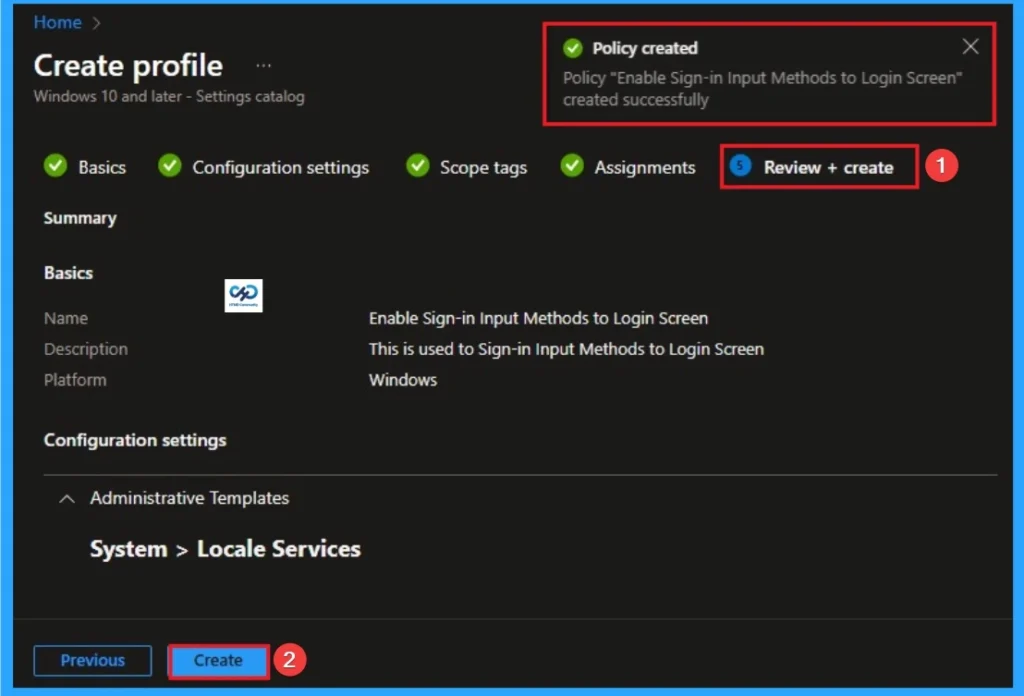Dismiss the Policy created notification
The width and height of the screenshot is (1024, 696).
(969, 46)
